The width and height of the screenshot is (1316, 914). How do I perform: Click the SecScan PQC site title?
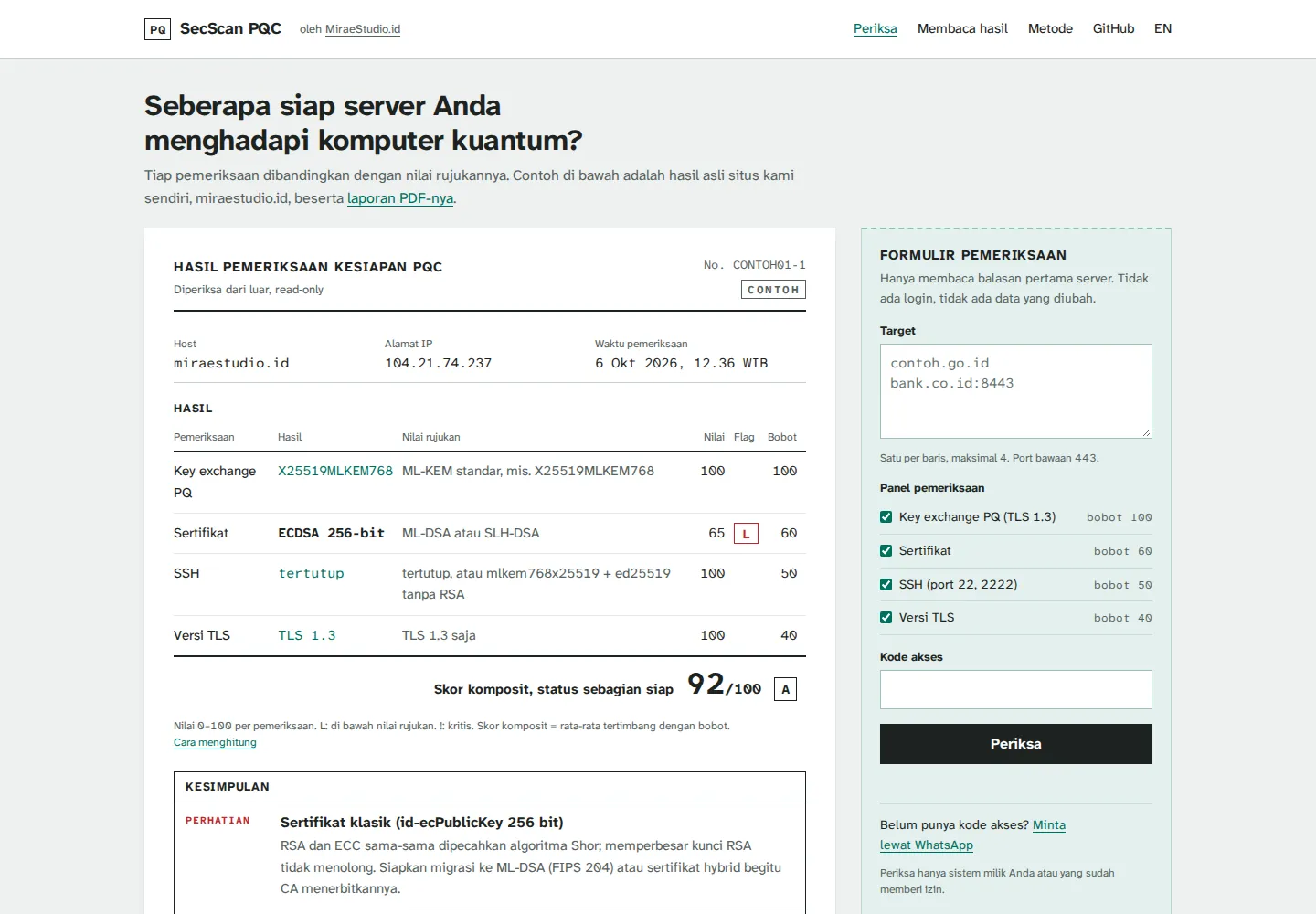[230, 28]
